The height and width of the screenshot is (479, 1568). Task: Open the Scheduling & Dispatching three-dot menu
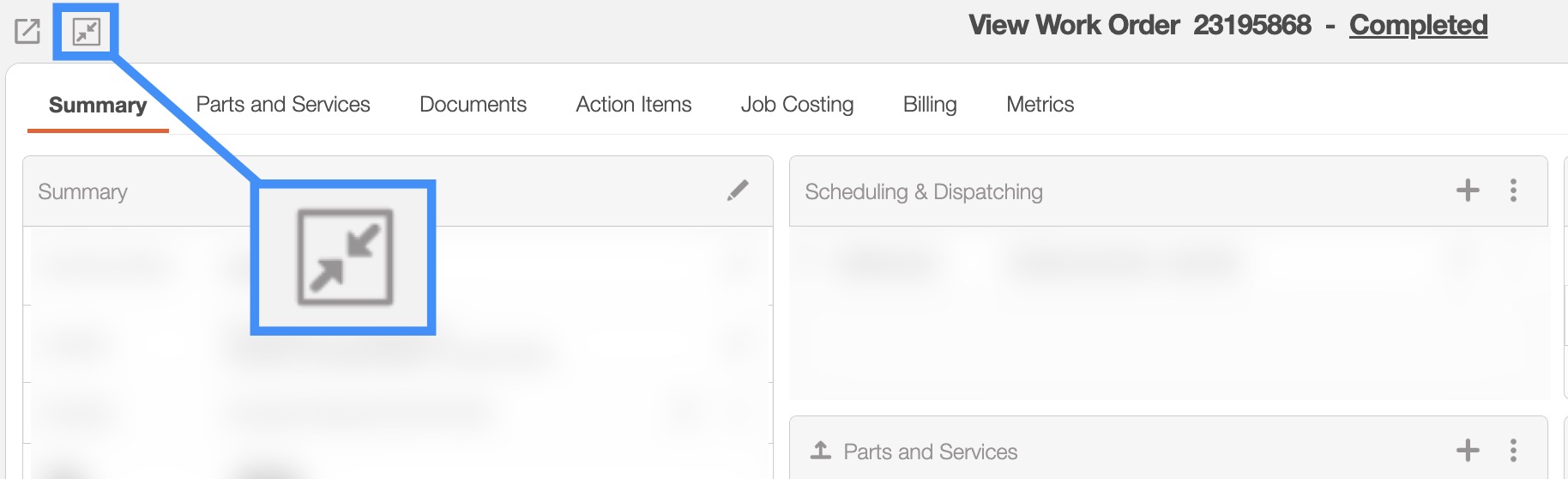click(x=1513, y=191)
